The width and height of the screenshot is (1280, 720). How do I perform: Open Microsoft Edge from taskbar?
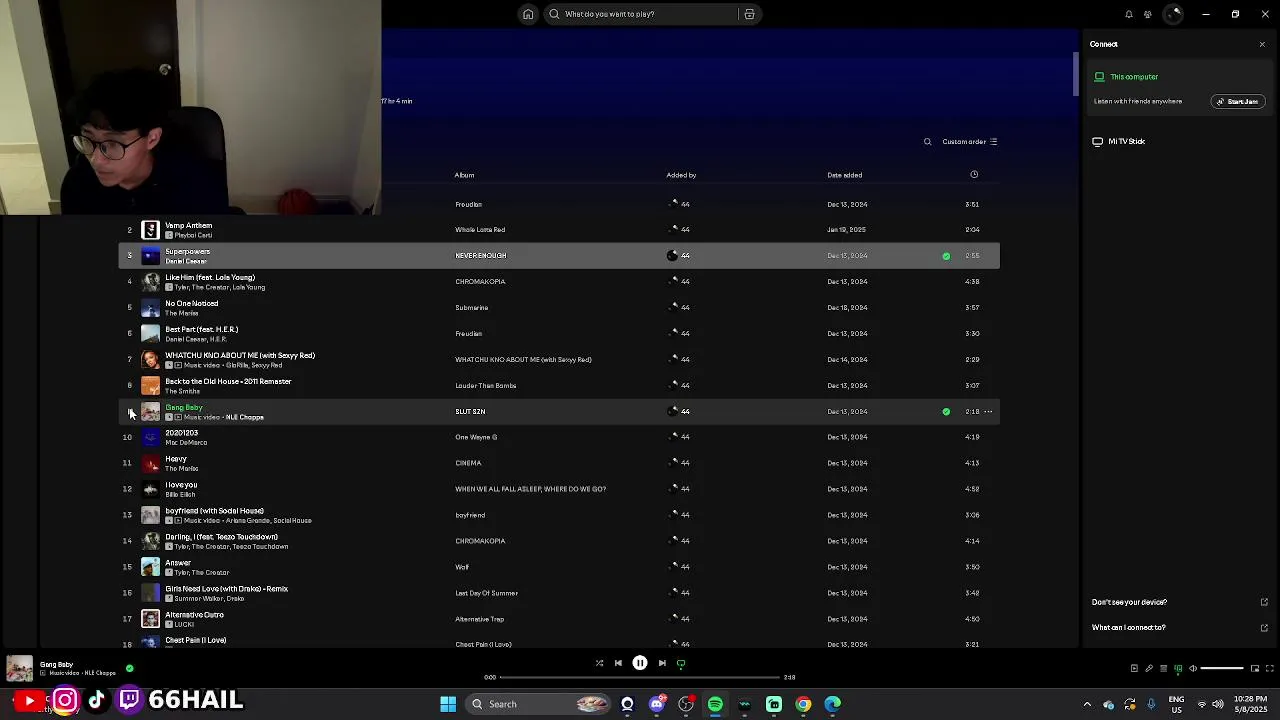tap(832, 704)
